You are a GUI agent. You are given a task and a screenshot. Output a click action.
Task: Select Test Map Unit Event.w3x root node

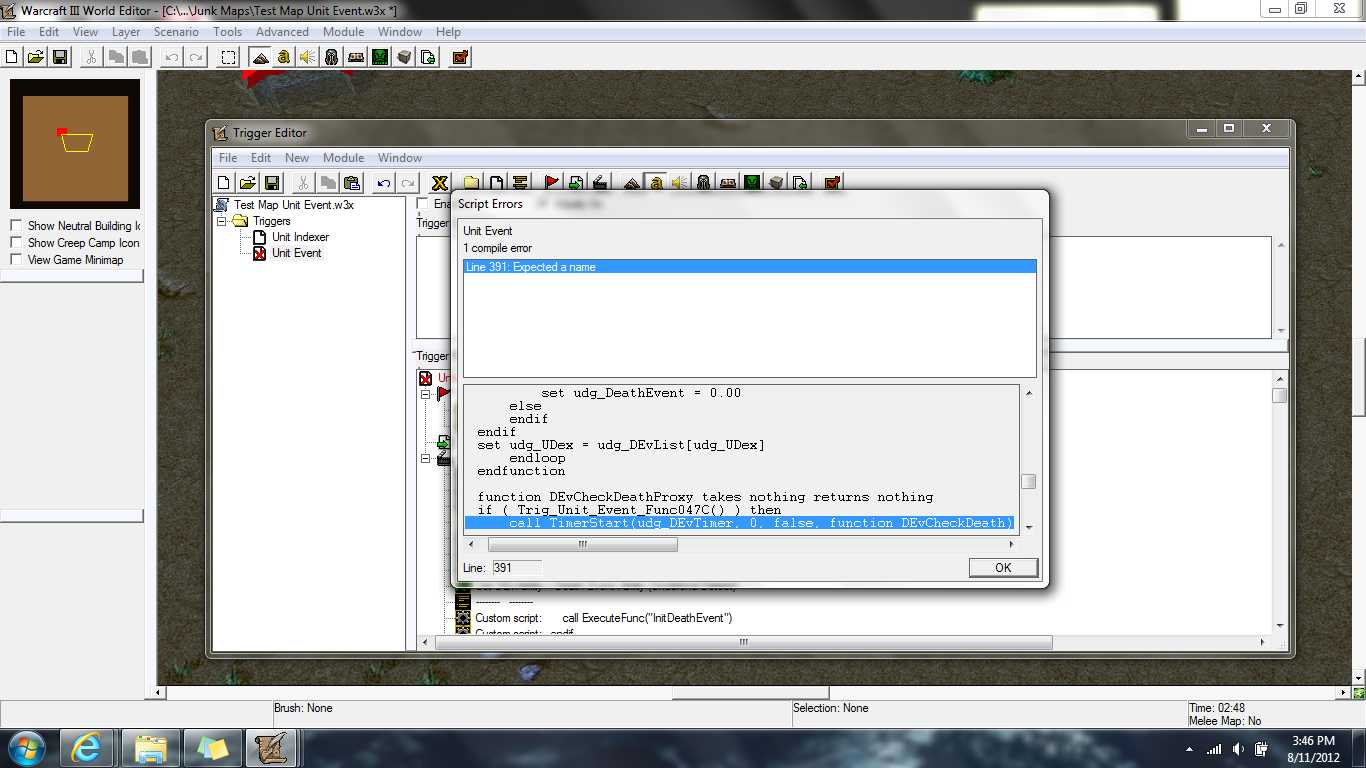[x=294, y=205]
